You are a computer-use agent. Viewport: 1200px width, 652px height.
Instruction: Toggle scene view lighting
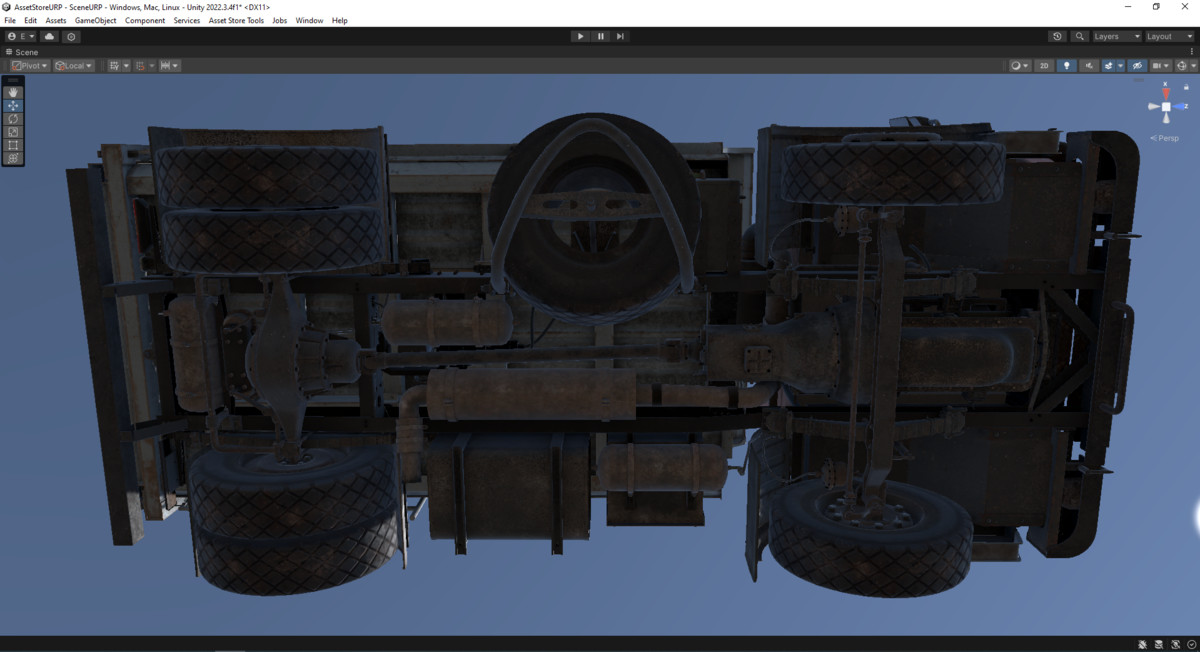tap(1066, 65)
